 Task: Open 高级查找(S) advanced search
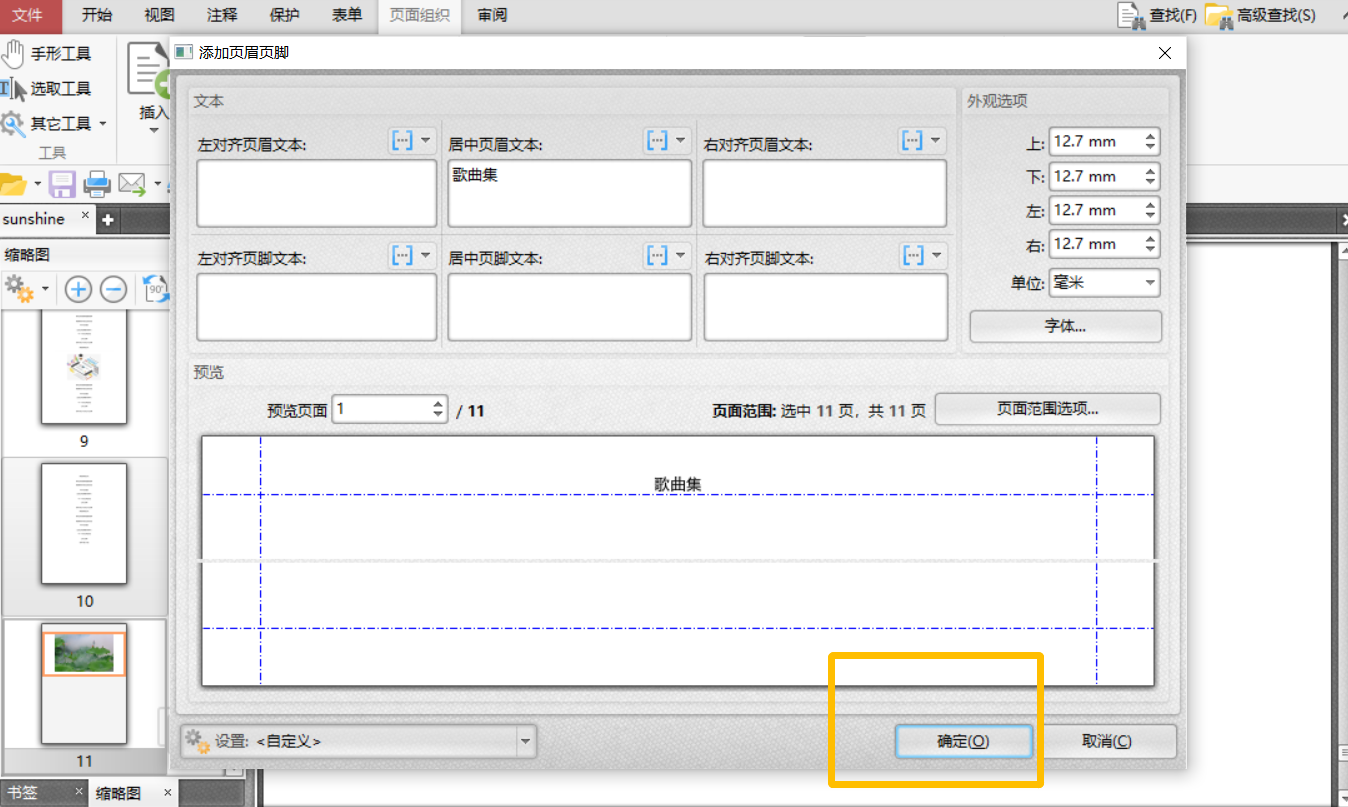[x=1260, y=15]
